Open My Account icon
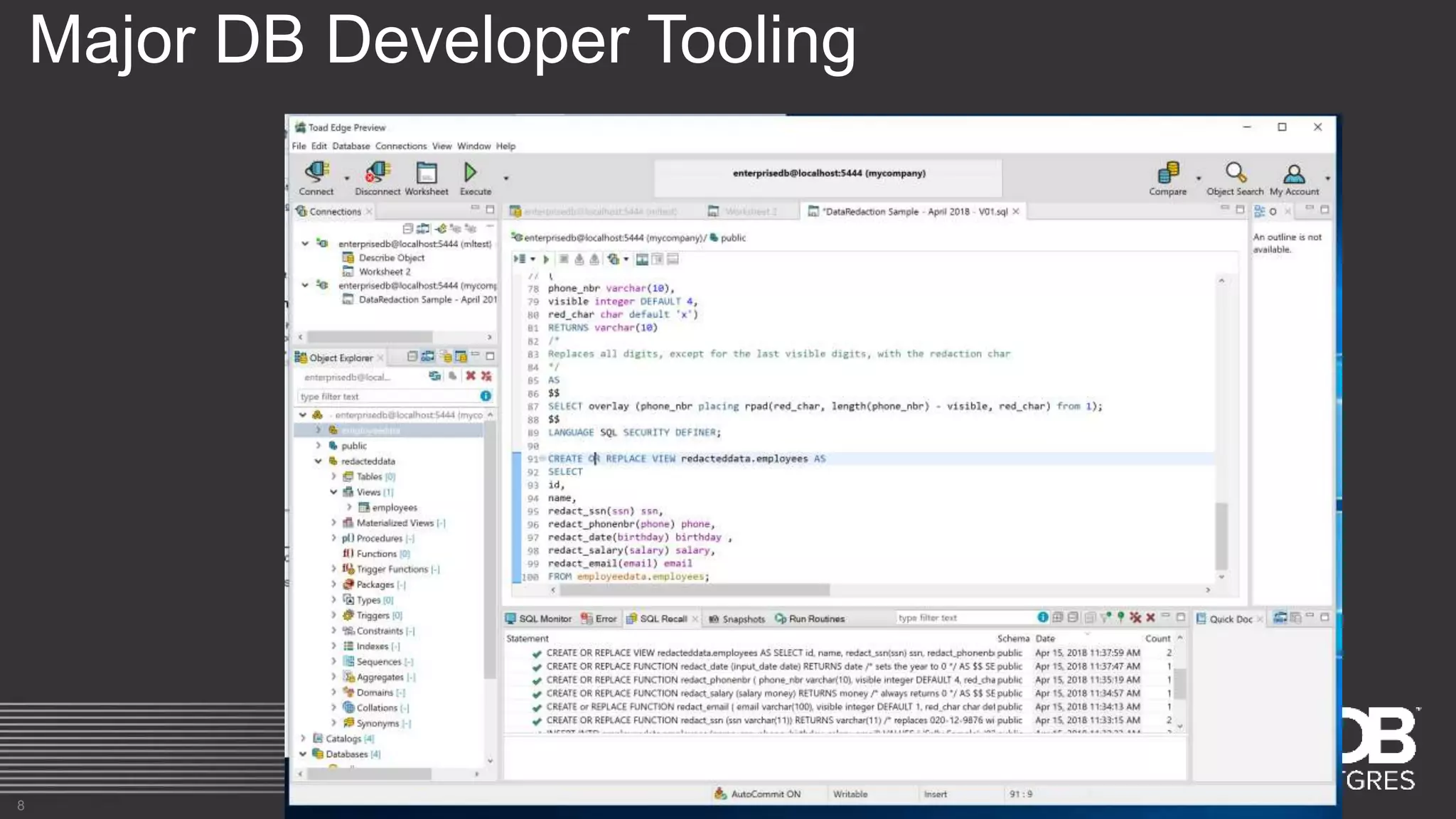This screenshot has height=819, width=1456. tap(1294, 173)
